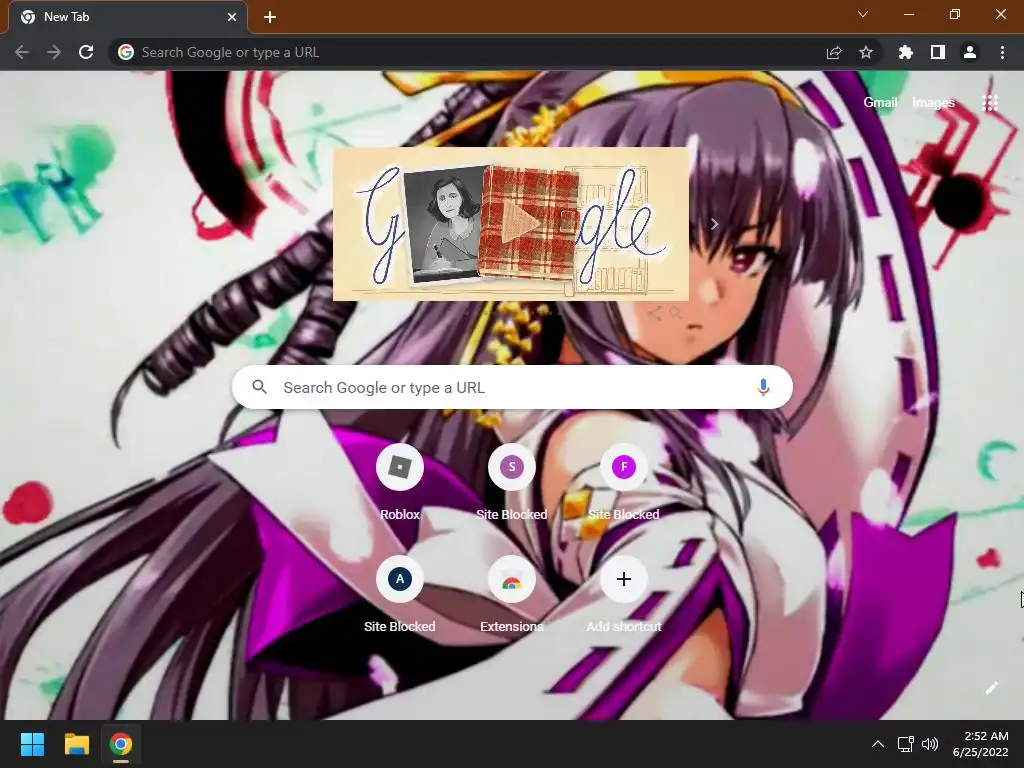The width and height of the screenshot is (1024, 768).
Task: Open the Extensions shortcut
Action: click(512, 596)
